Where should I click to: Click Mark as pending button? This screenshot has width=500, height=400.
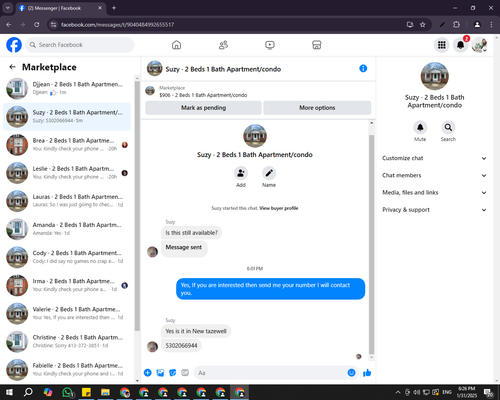(203, 108)
